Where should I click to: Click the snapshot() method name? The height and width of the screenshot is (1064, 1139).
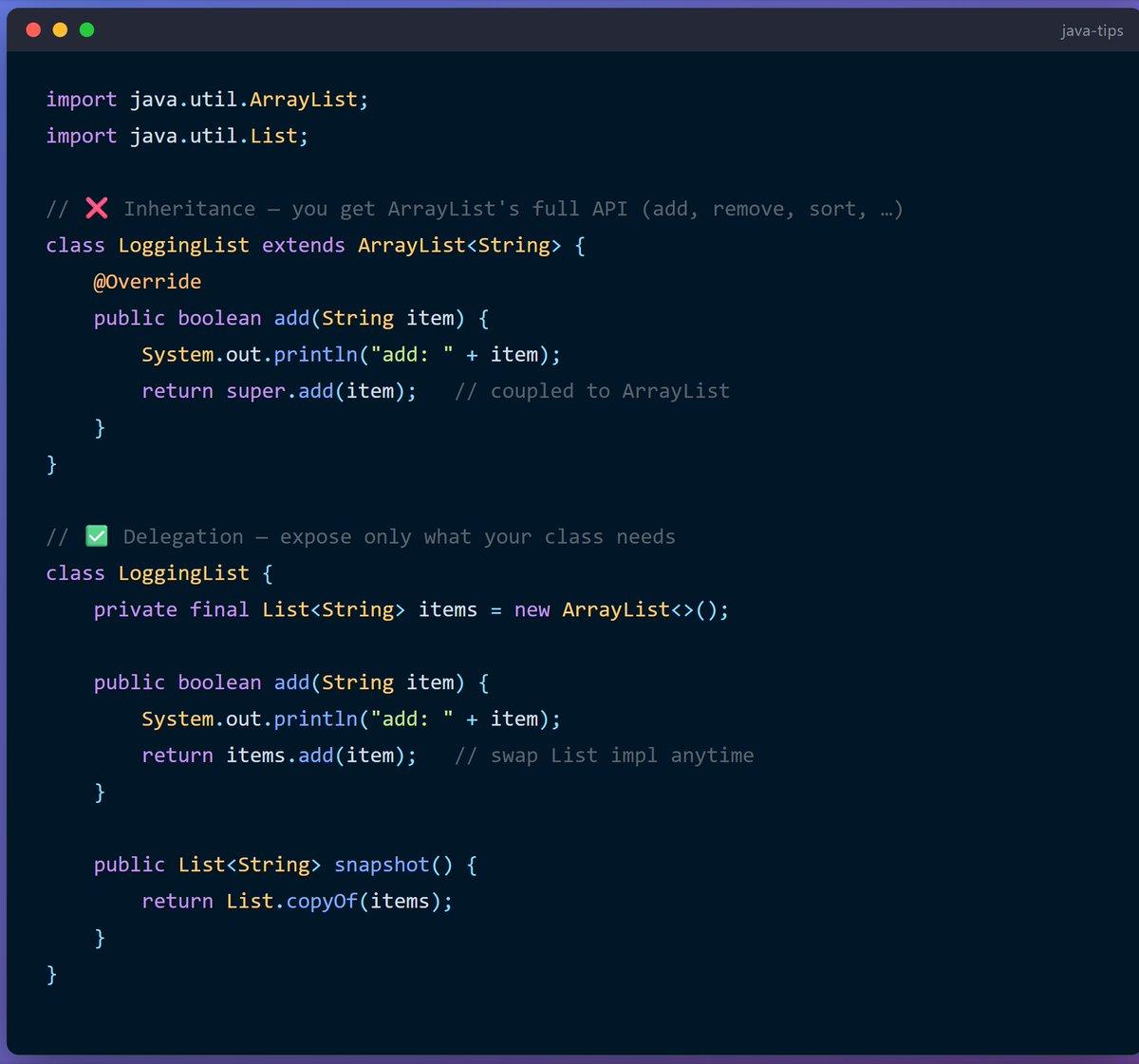[393, 865]
